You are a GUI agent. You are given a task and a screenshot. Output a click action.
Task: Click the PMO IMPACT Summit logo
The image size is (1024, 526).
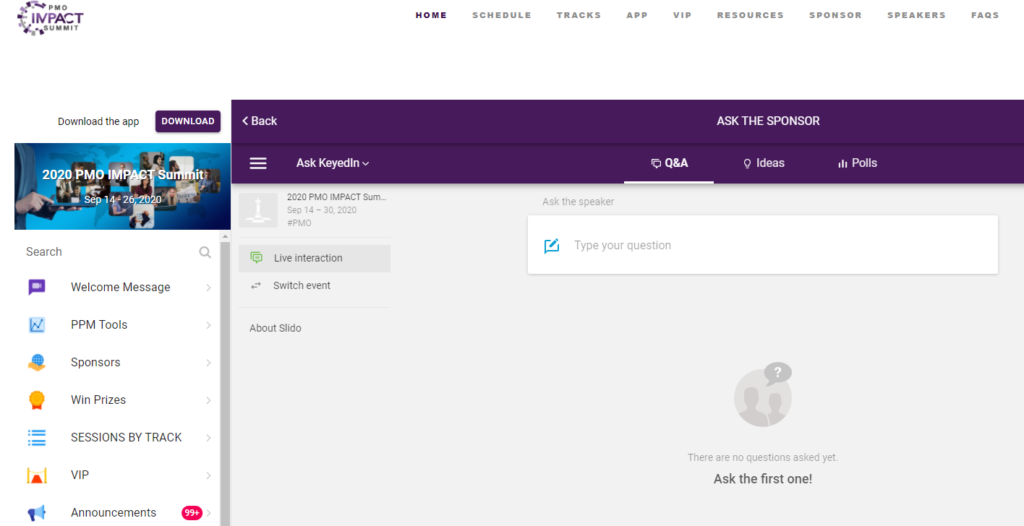click(50, 18)
